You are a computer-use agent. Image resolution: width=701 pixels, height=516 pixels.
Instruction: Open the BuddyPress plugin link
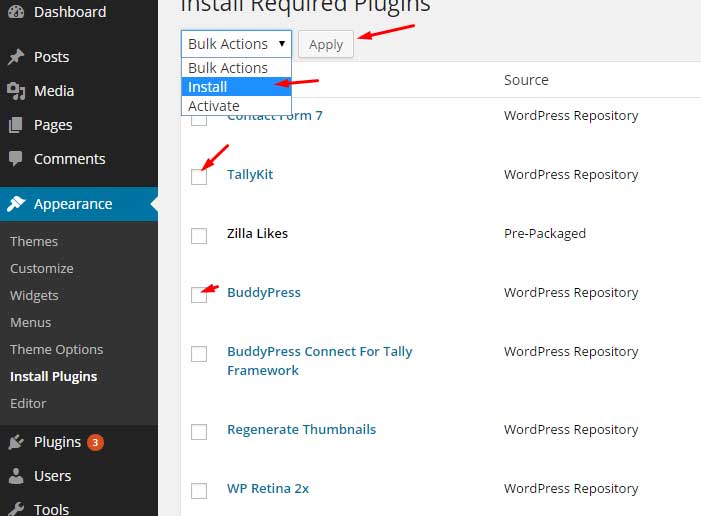point(264,292)
